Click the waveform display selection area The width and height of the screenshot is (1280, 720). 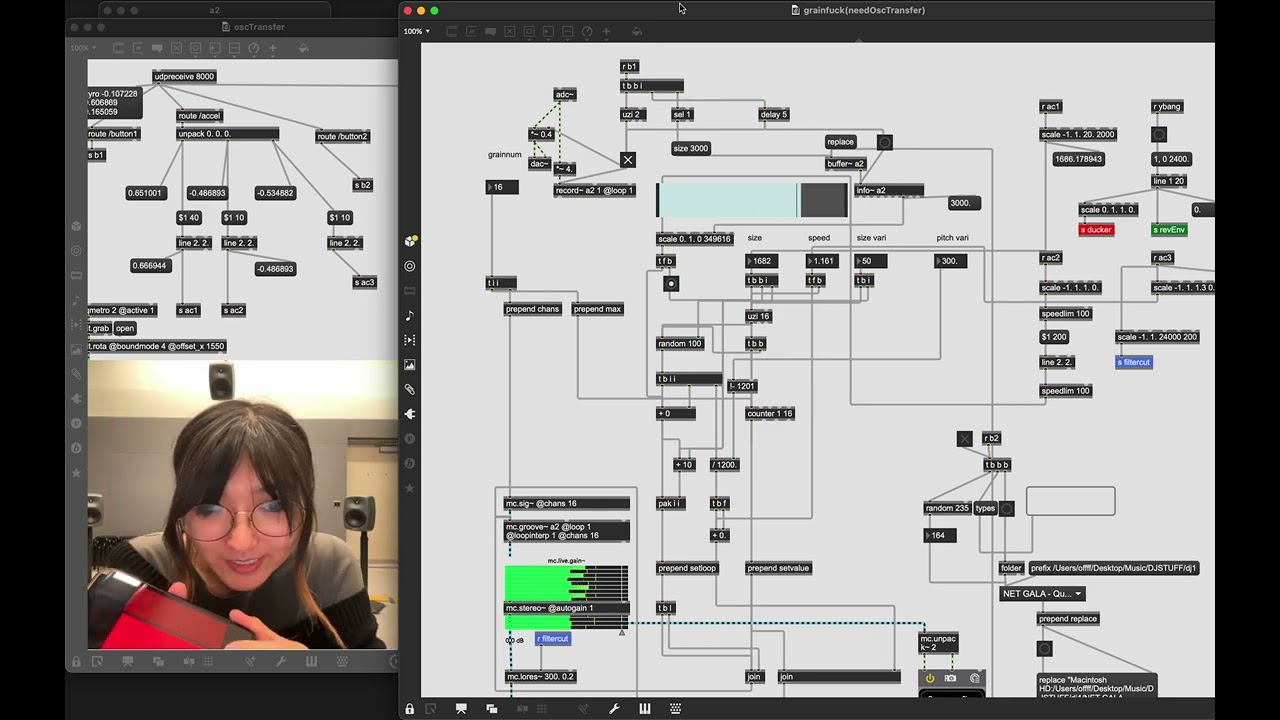tap(752, 200)
